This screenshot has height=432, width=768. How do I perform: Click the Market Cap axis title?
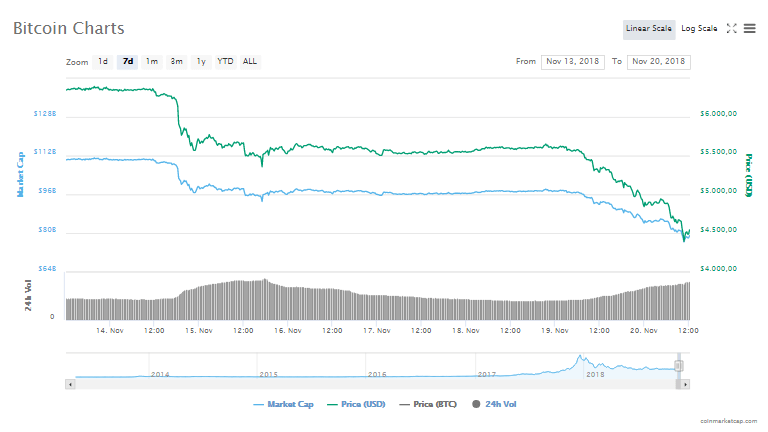point(20,174)
